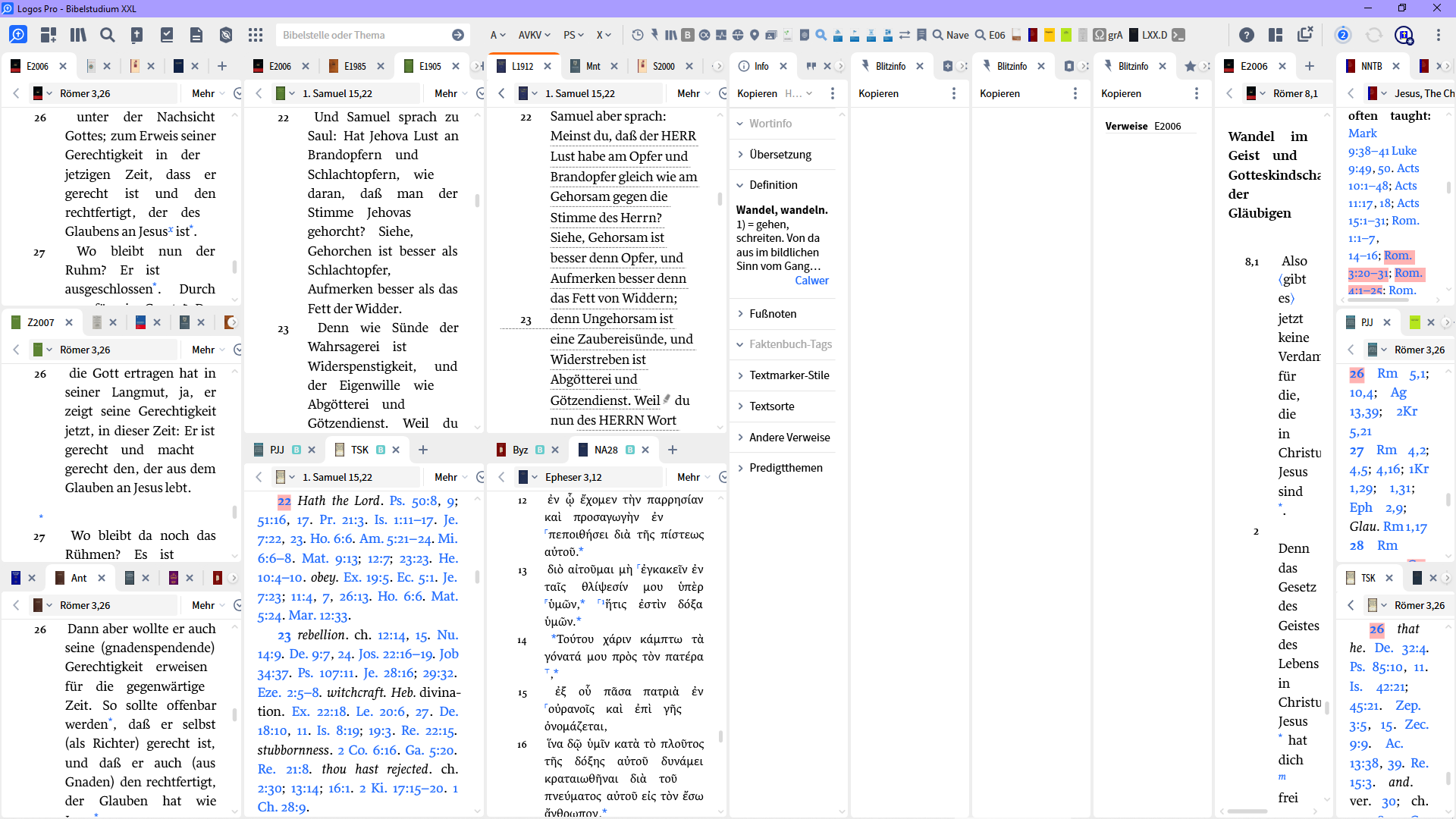The image size is (1456, 819).
Task: Open the Help question mark icon
Action: [x=1246, y=35]
